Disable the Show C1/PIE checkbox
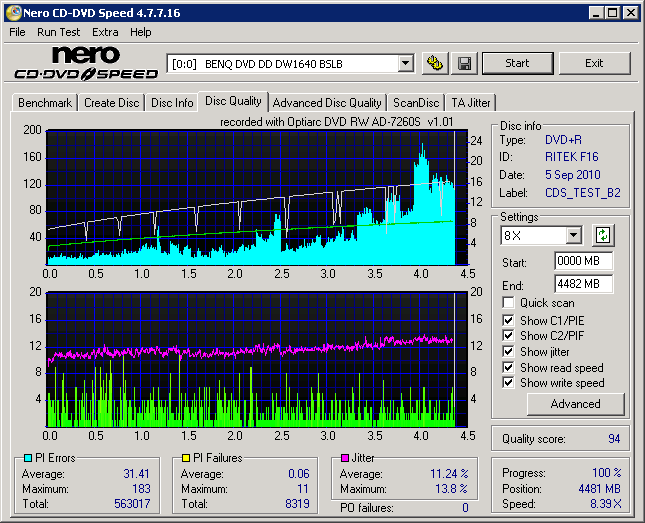645x523 pixels. [x=509, y=320]
